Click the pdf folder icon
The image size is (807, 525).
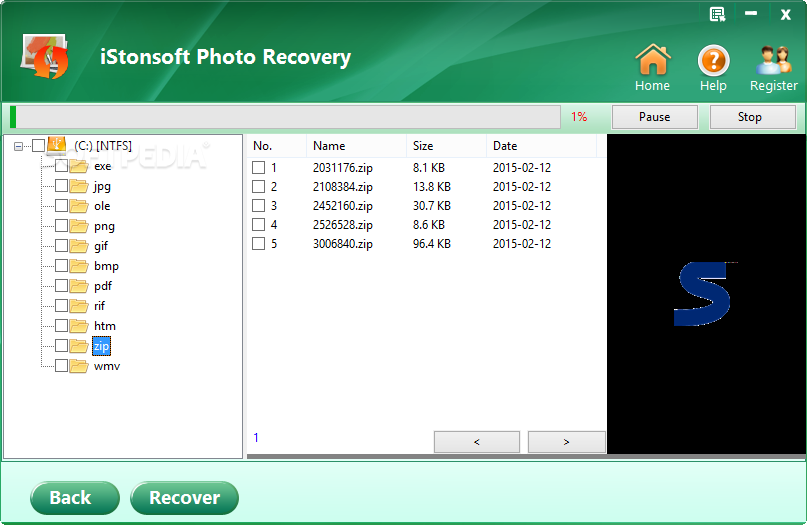click(79, 286)
